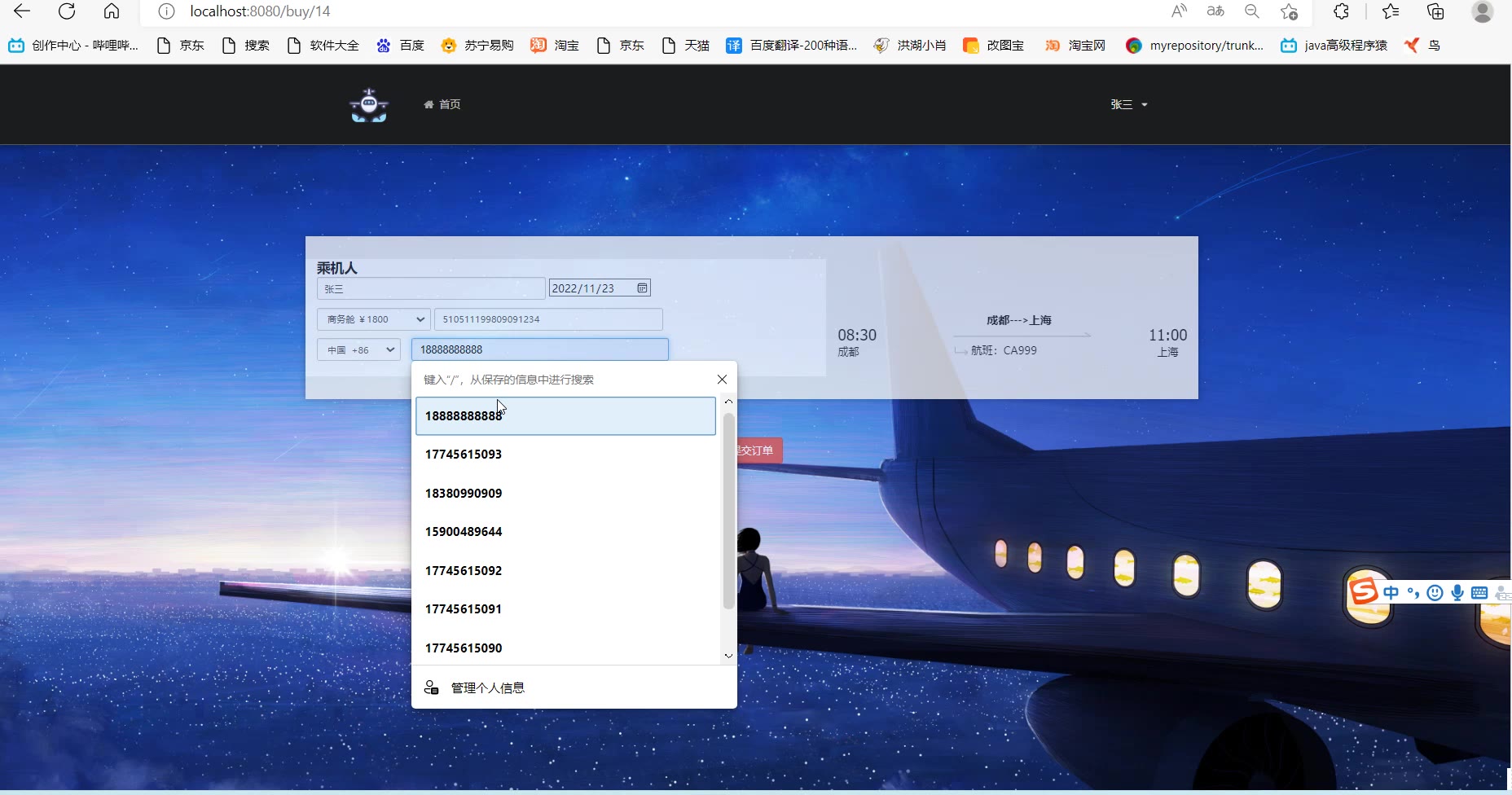Image resolution: width=1512 pixels, height=795 pixels.
Task: Toggle Sogou punctuation mode
Action: pos(1413,593)
